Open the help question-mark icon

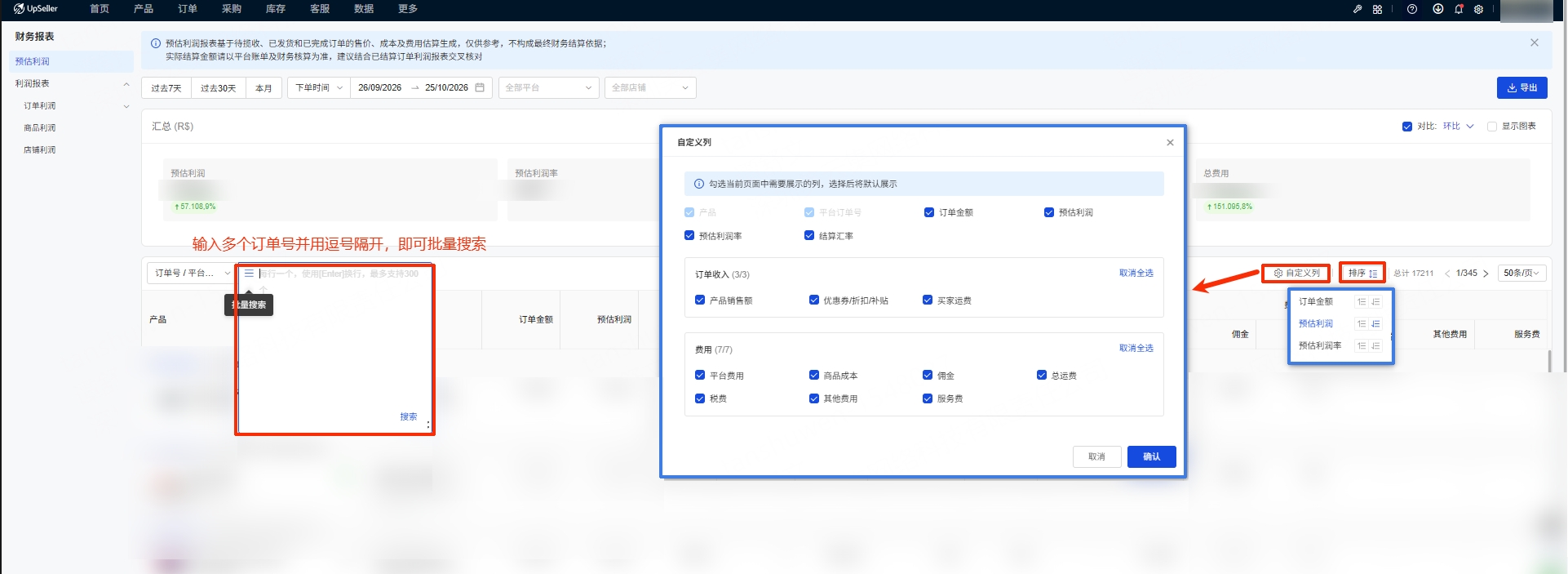(x=1412, y=9)
